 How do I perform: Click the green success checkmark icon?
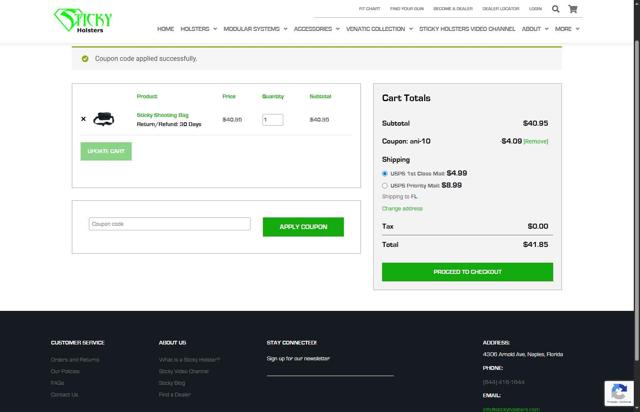tap(85, 59)
